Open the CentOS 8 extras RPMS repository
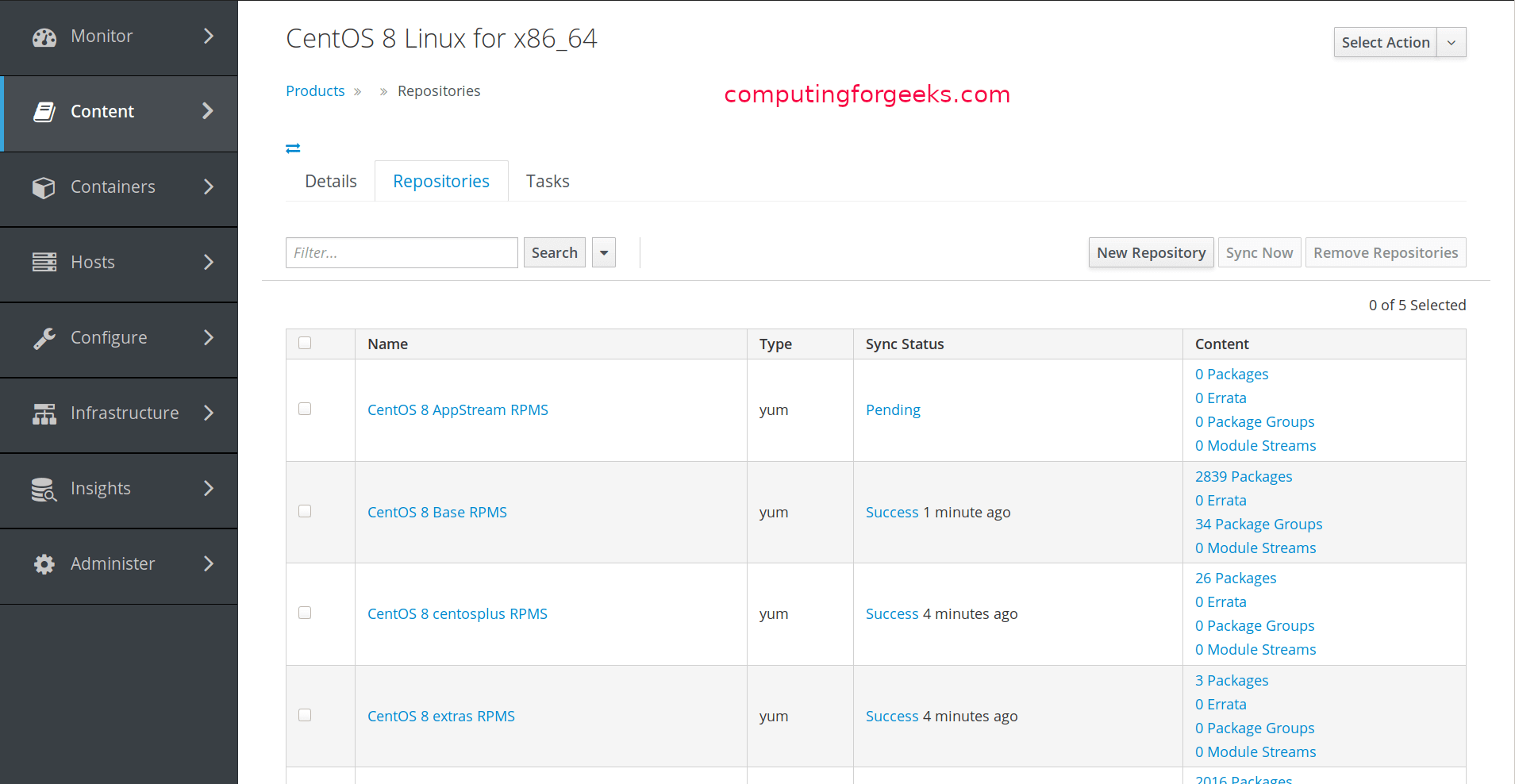This screenshot has width=1515, height=784. pyautogui.click(x=441, y=717)
